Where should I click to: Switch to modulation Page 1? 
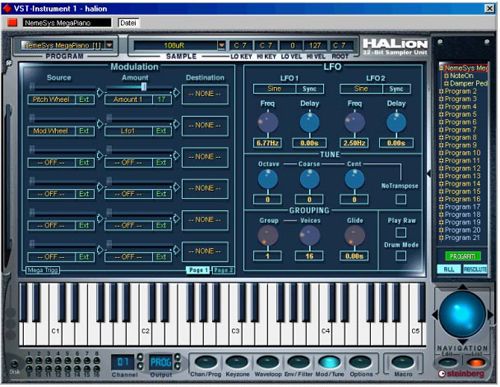198,270
